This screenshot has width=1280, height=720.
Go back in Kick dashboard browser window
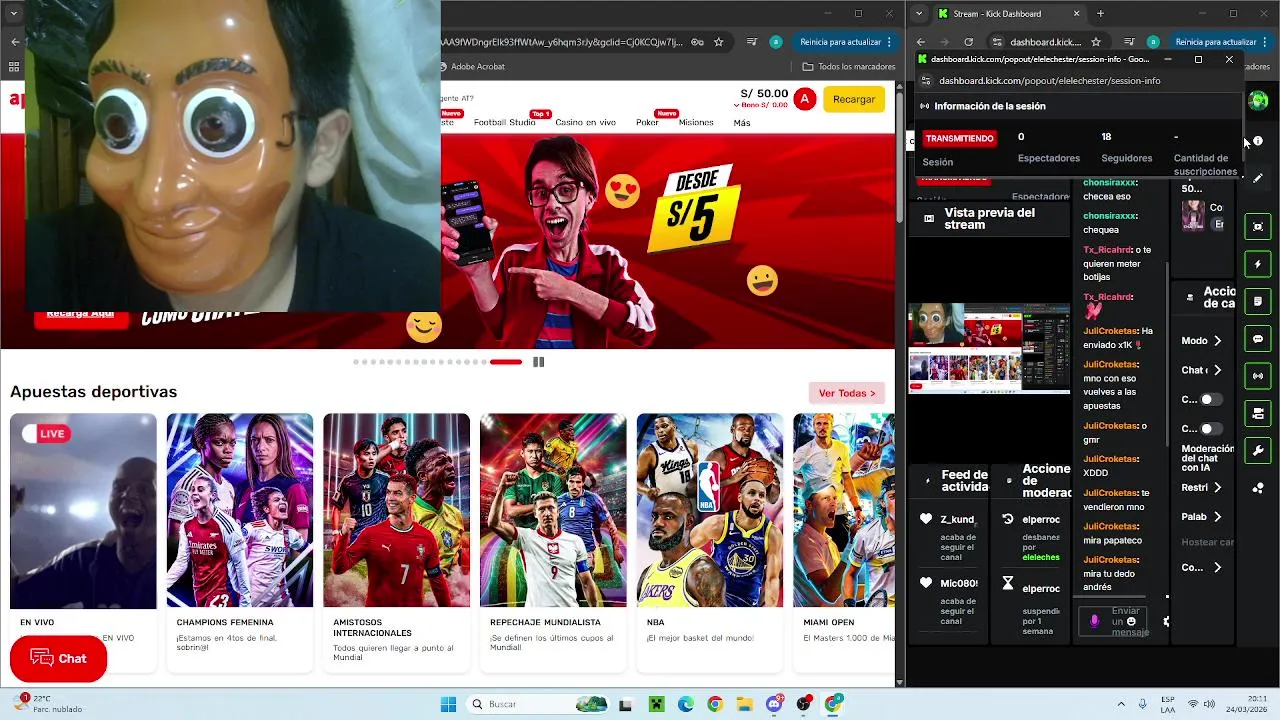[921, 42]
